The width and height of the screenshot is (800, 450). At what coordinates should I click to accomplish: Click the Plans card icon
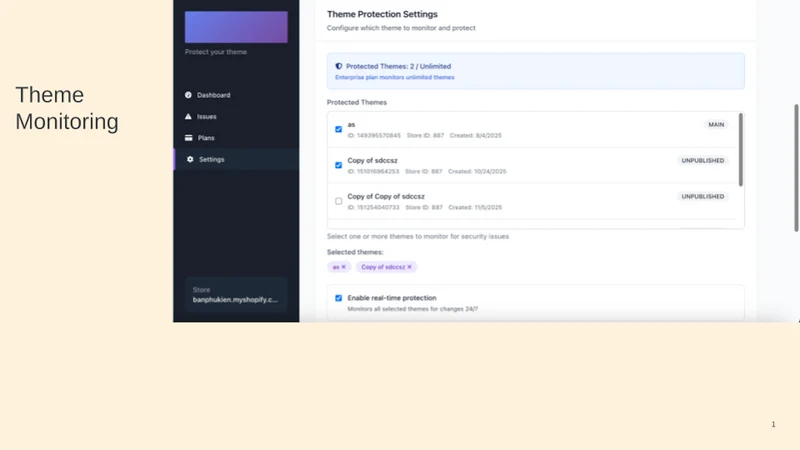[x=188, y=138]
